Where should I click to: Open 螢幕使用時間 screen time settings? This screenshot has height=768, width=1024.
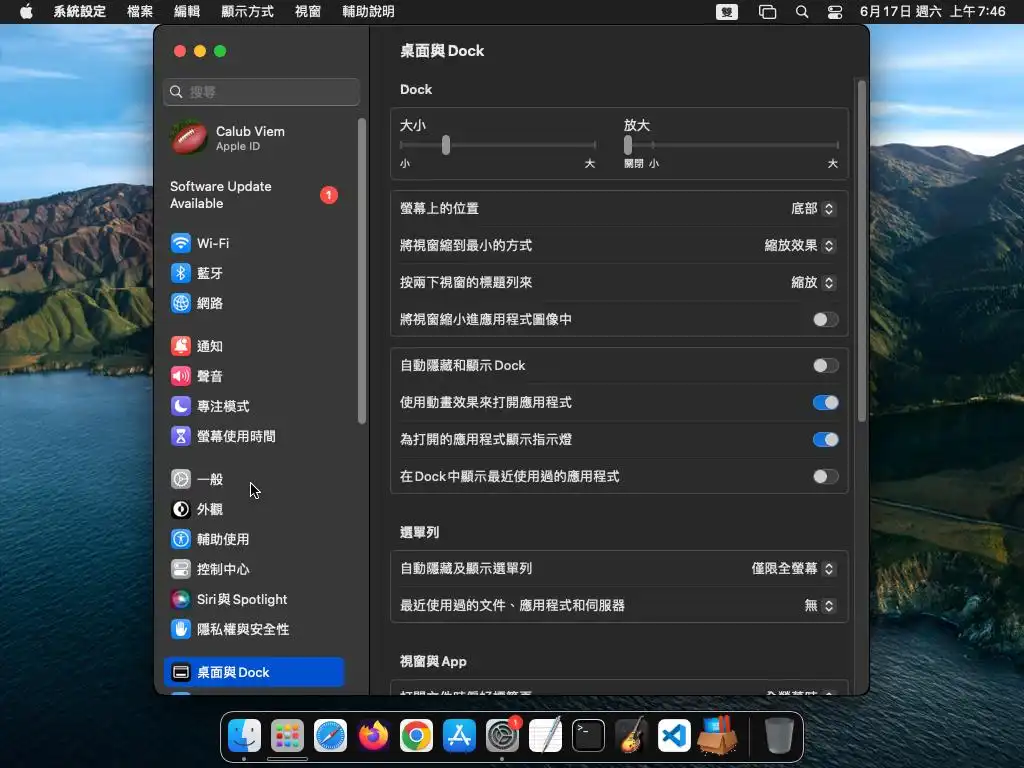coord(255,436)
